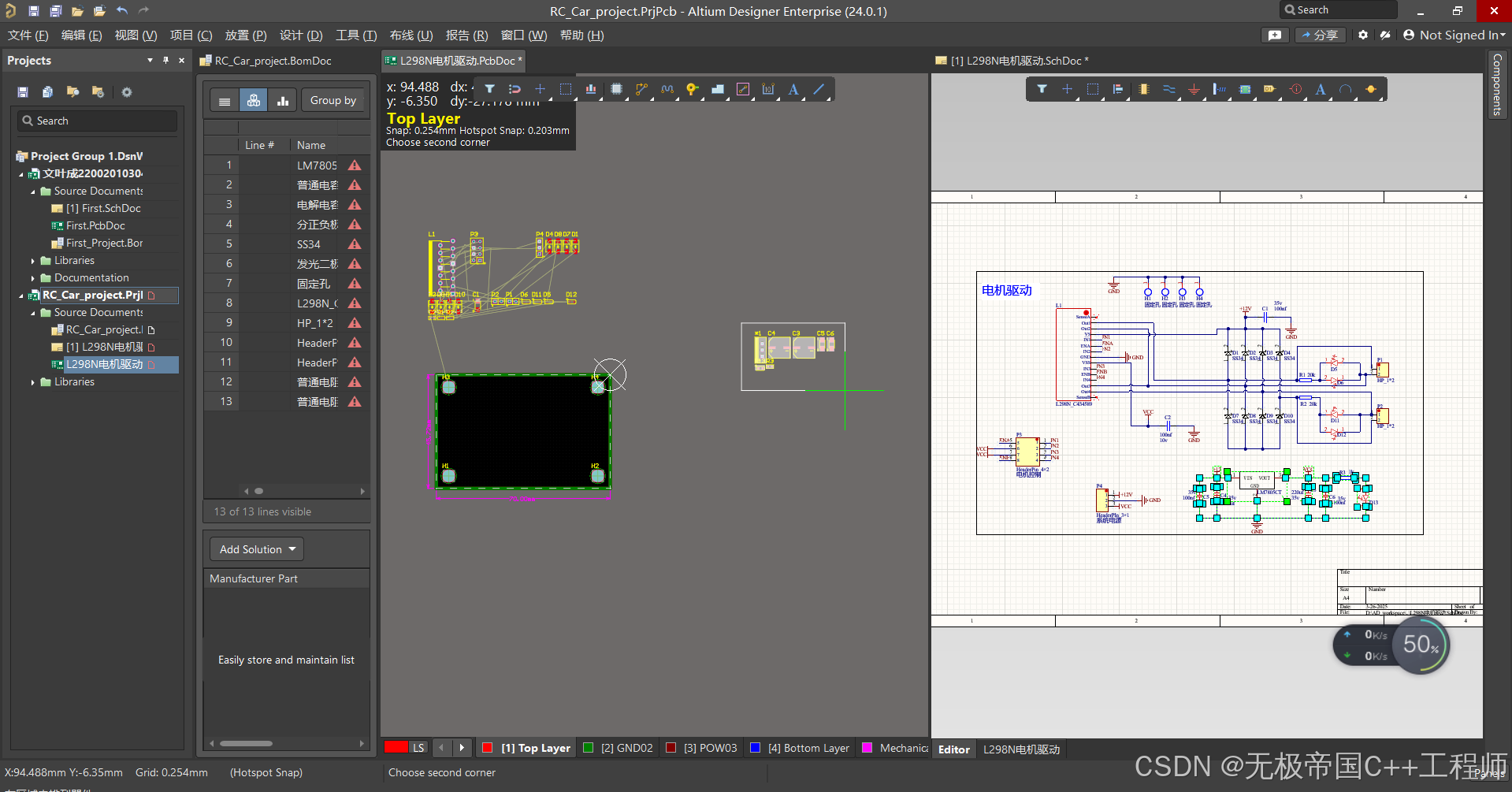Select the SS34 row in BOM
The image size is (1512, 792).
coord(287,244)
